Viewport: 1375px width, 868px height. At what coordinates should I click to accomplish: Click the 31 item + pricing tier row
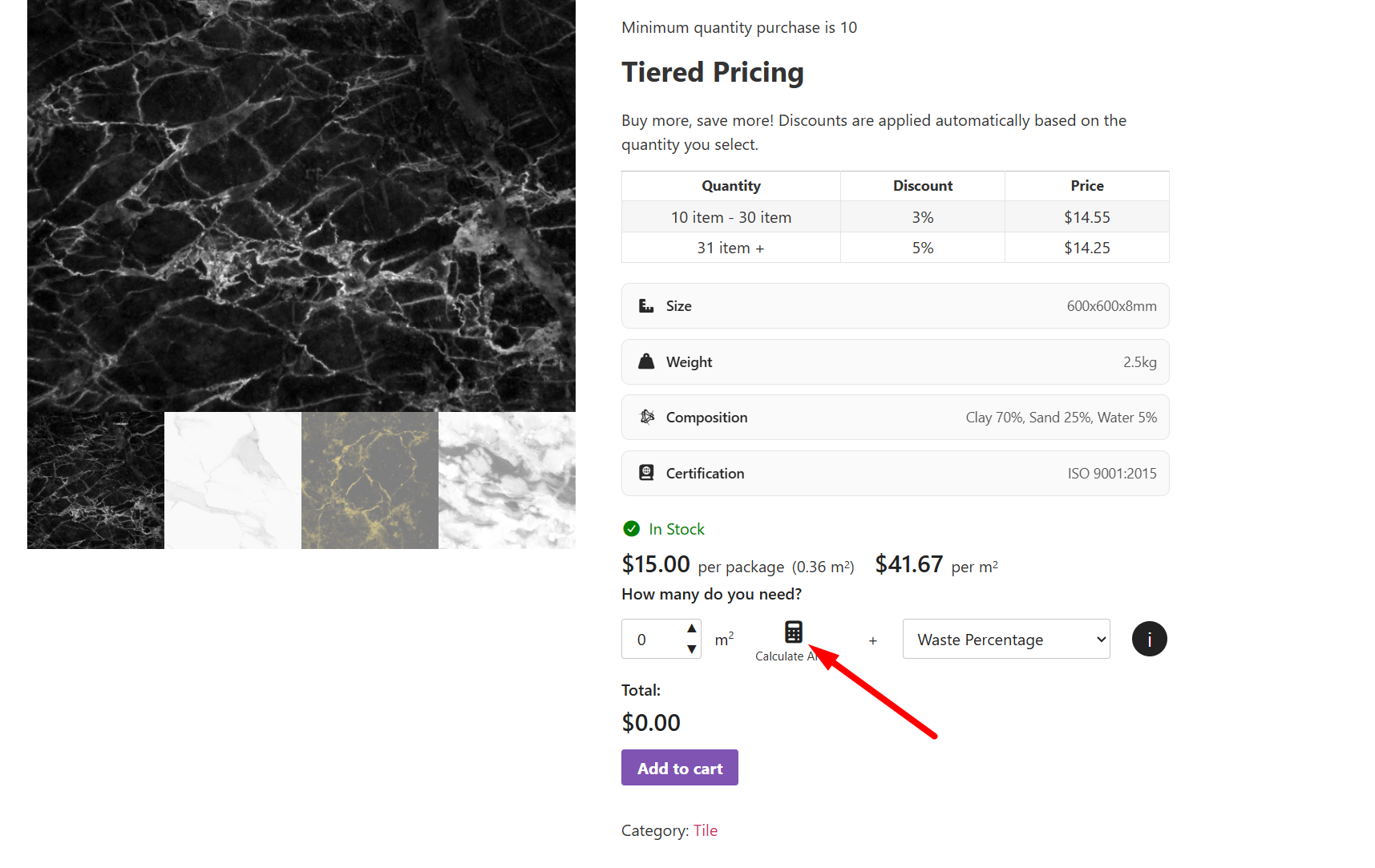[x=895, y=248]
